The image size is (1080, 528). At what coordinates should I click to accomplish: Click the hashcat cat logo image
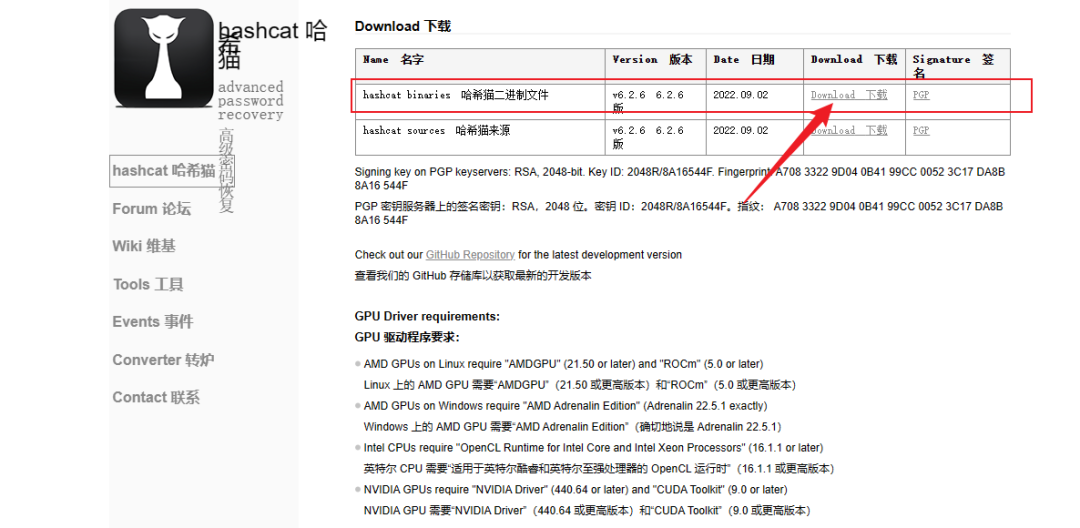click(164, 58)
